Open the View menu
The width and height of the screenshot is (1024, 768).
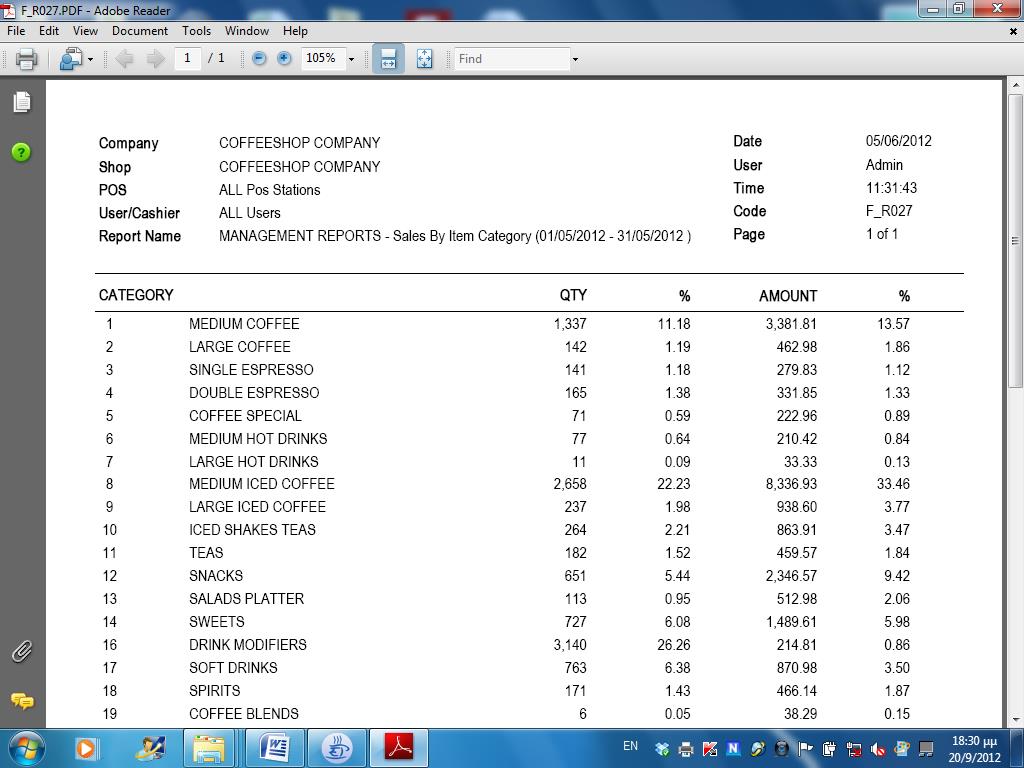pos(86,31)
